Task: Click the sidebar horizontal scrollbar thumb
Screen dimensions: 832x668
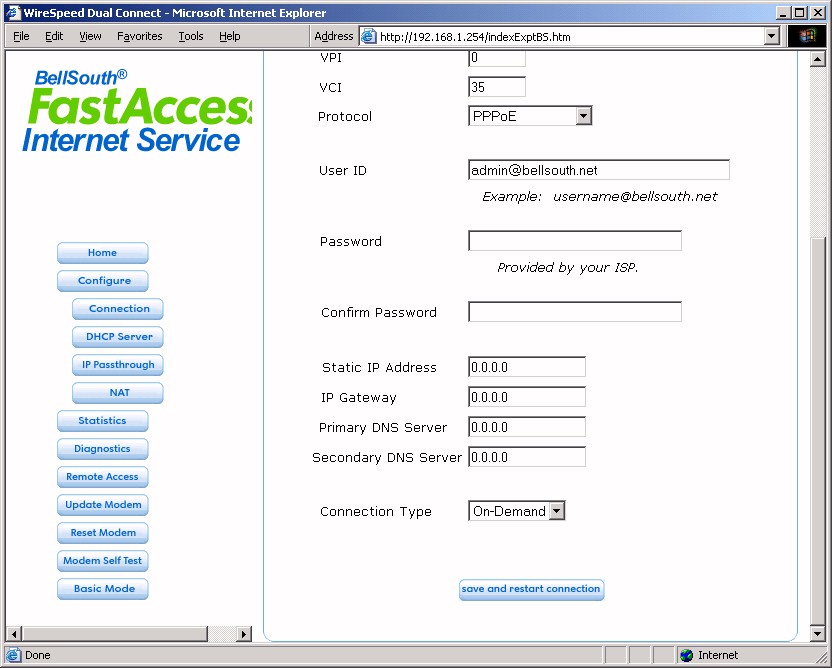Action: point(115,634)
